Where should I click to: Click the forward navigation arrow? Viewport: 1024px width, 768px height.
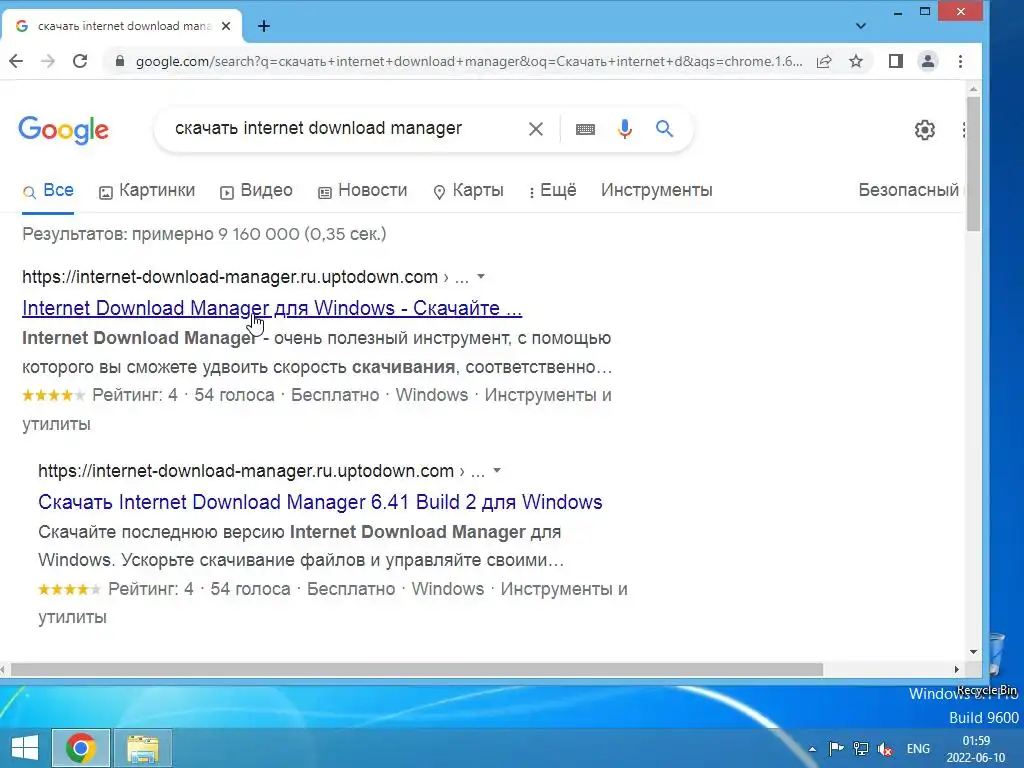click(48, 61)
